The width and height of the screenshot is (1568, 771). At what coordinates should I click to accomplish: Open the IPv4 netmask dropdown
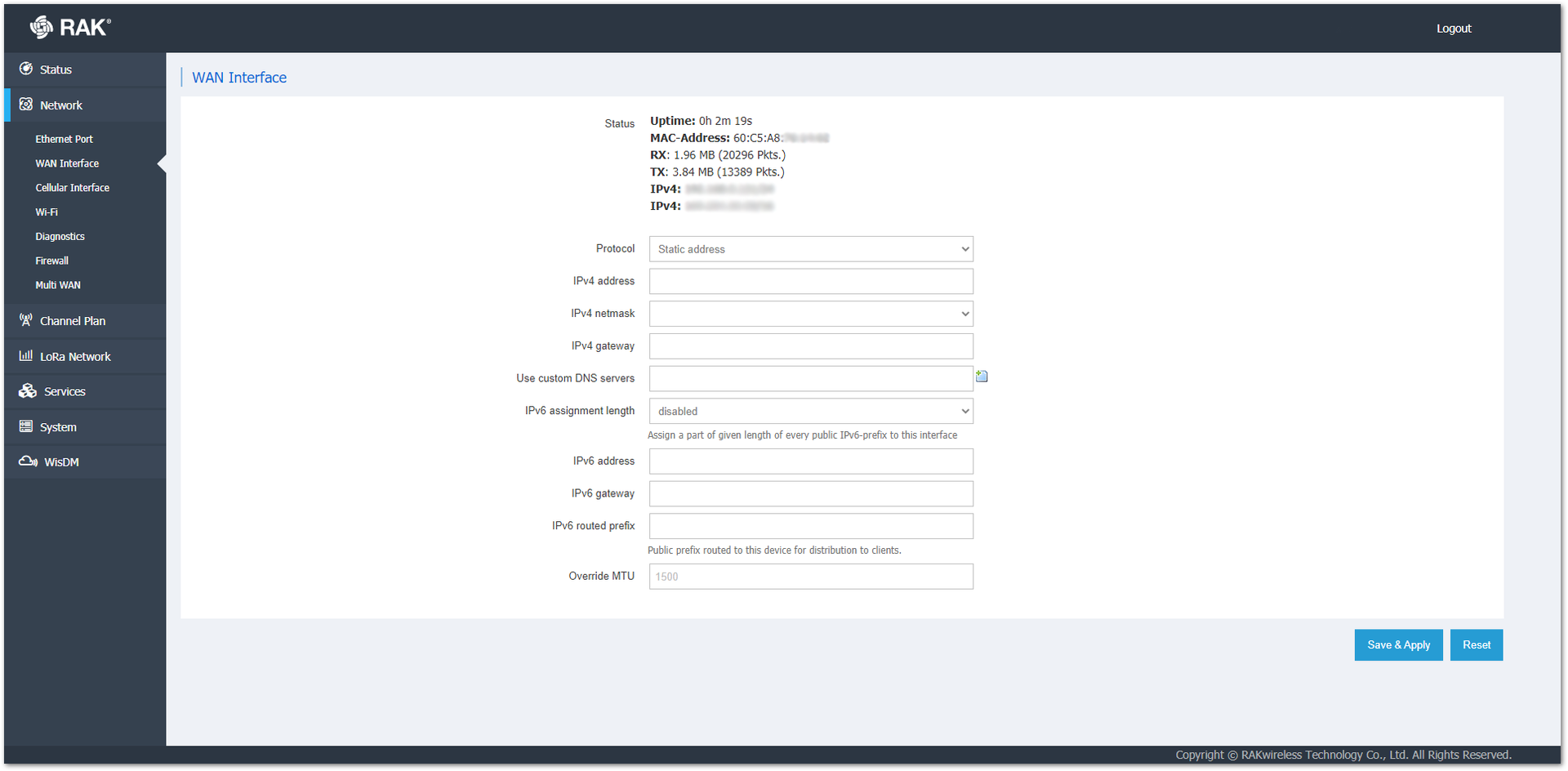811,314
